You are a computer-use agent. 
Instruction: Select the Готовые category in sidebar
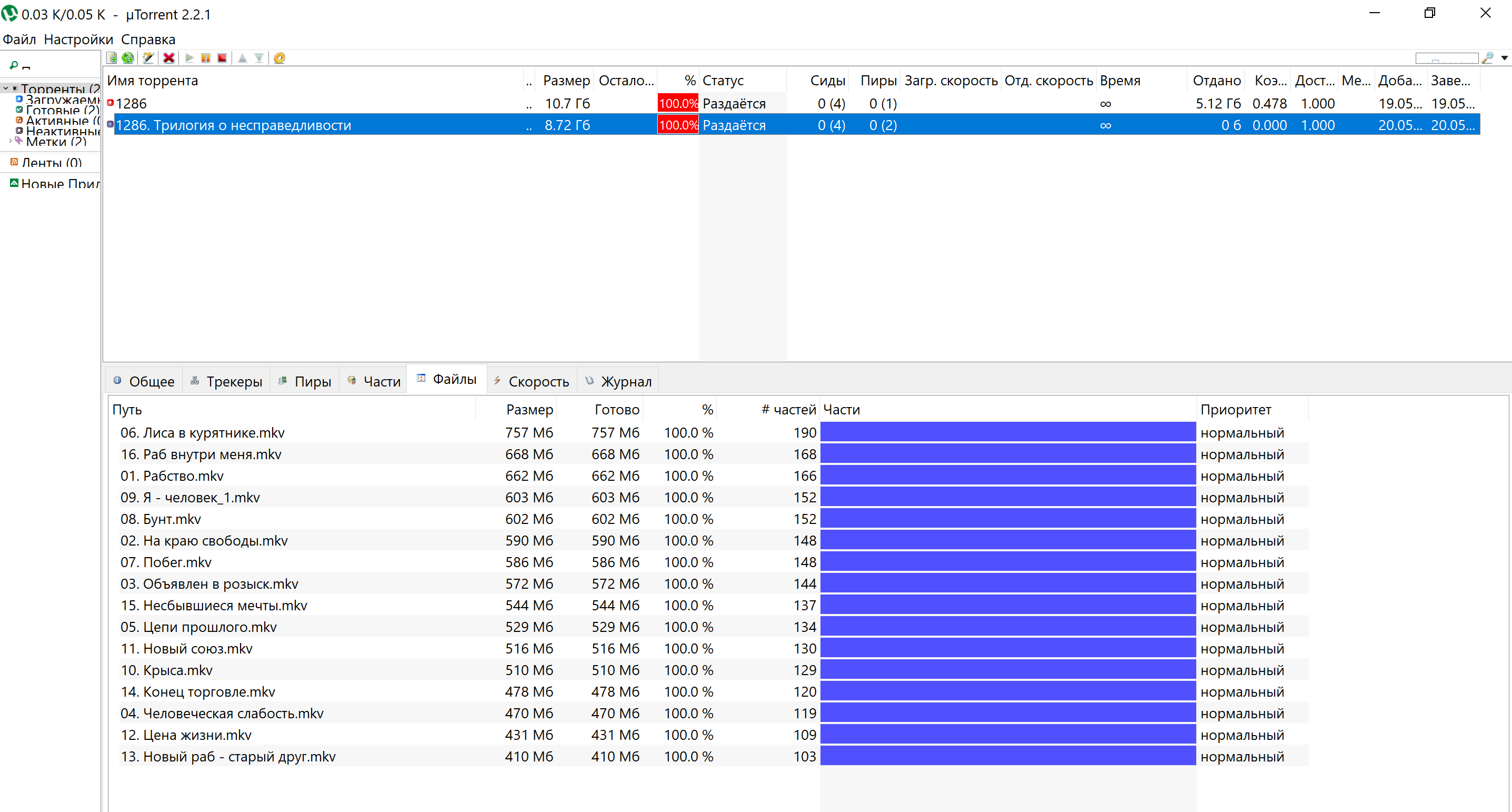[62, 110]
